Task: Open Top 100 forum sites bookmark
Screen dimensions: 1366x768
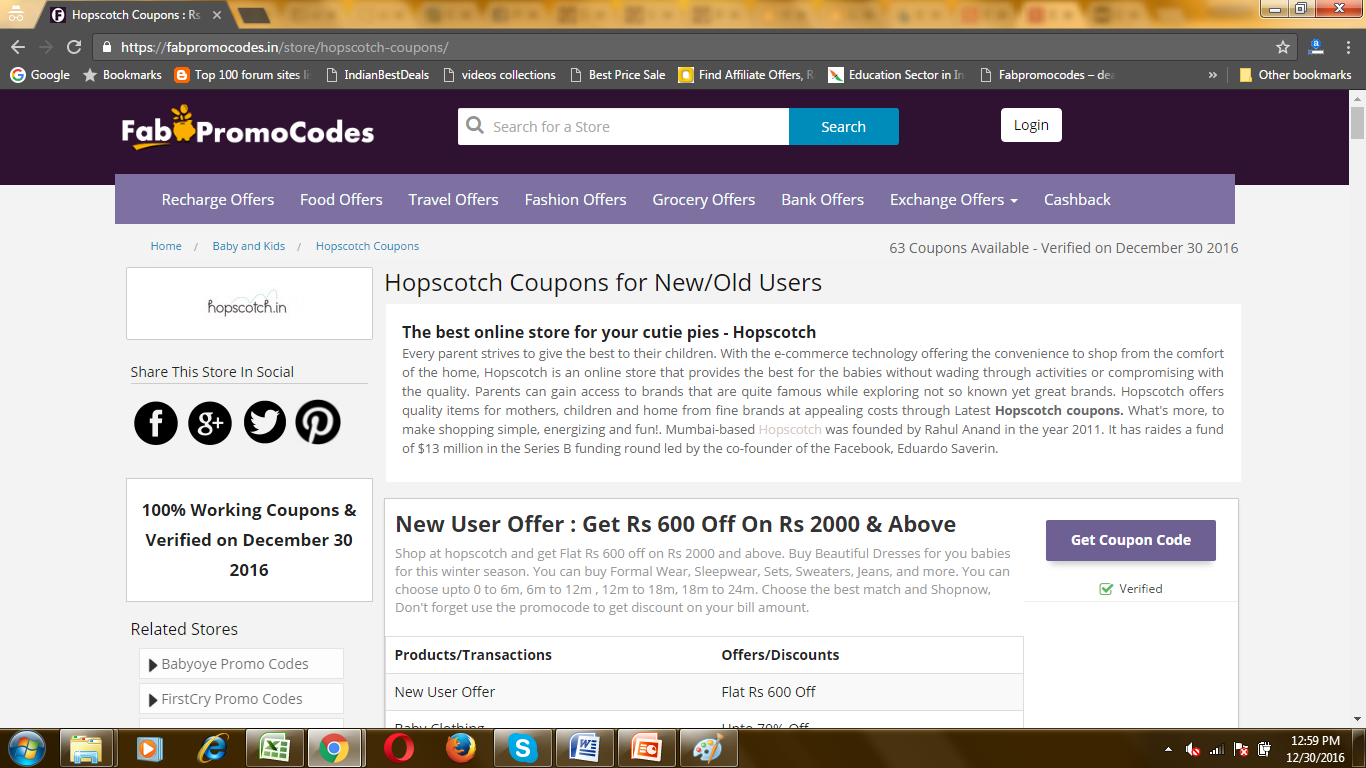Action: [242, 75]
